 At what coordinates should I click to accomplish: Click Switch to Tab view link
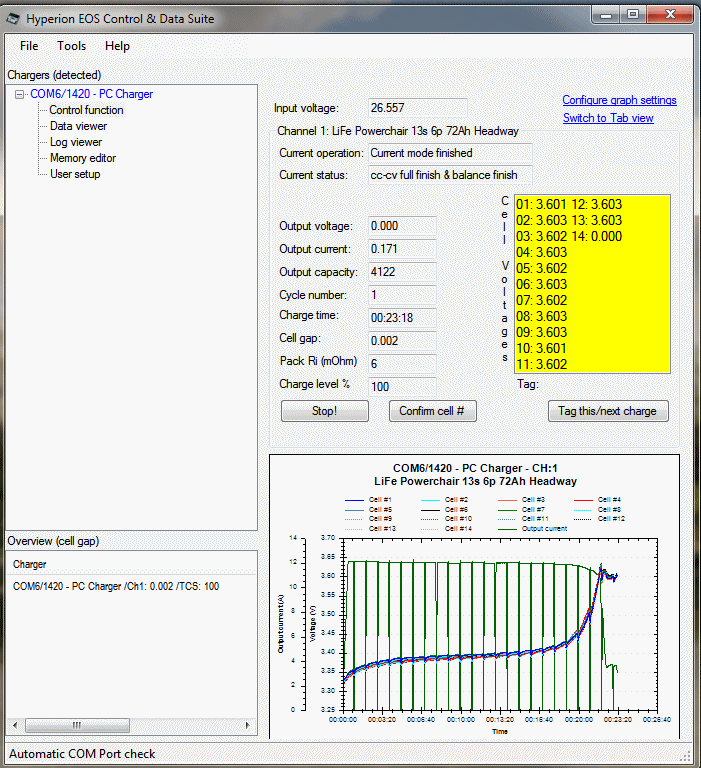tap(608, 118)
